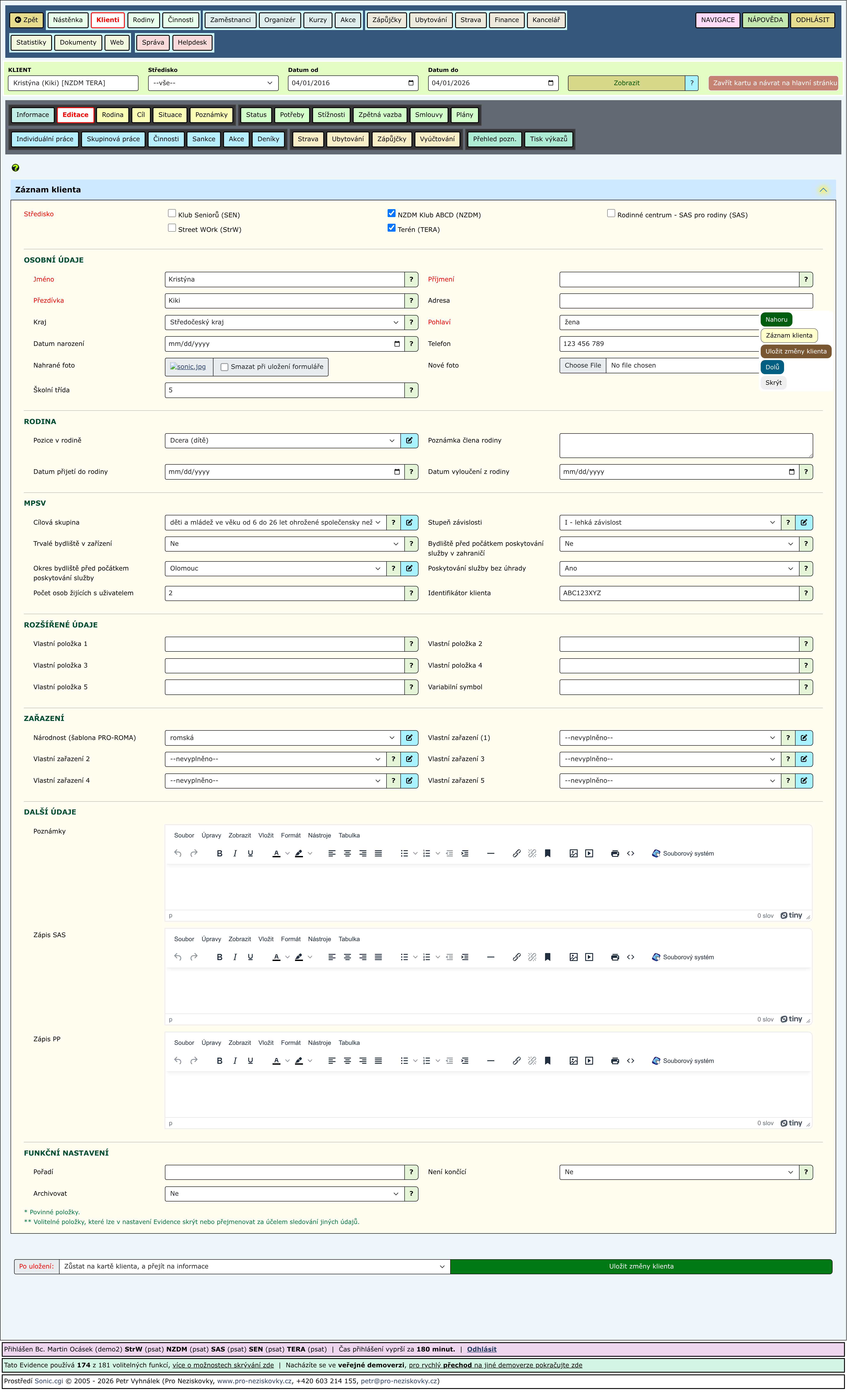Click the Příjmení input field
Viewport: 848px width, 1400px height.
tap(679, 280)
